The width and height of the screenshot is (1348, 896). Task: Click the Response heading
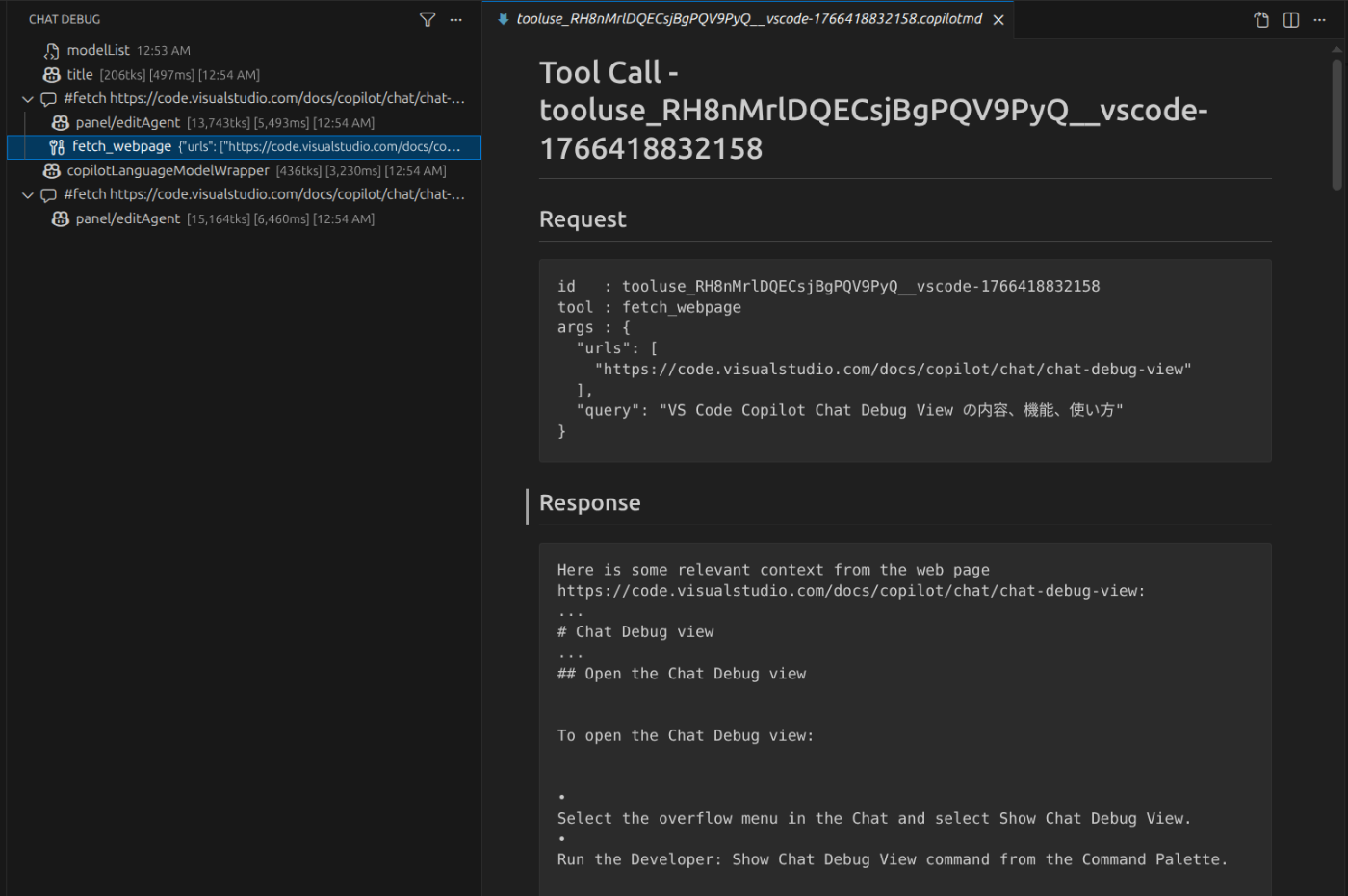(589, 502)
